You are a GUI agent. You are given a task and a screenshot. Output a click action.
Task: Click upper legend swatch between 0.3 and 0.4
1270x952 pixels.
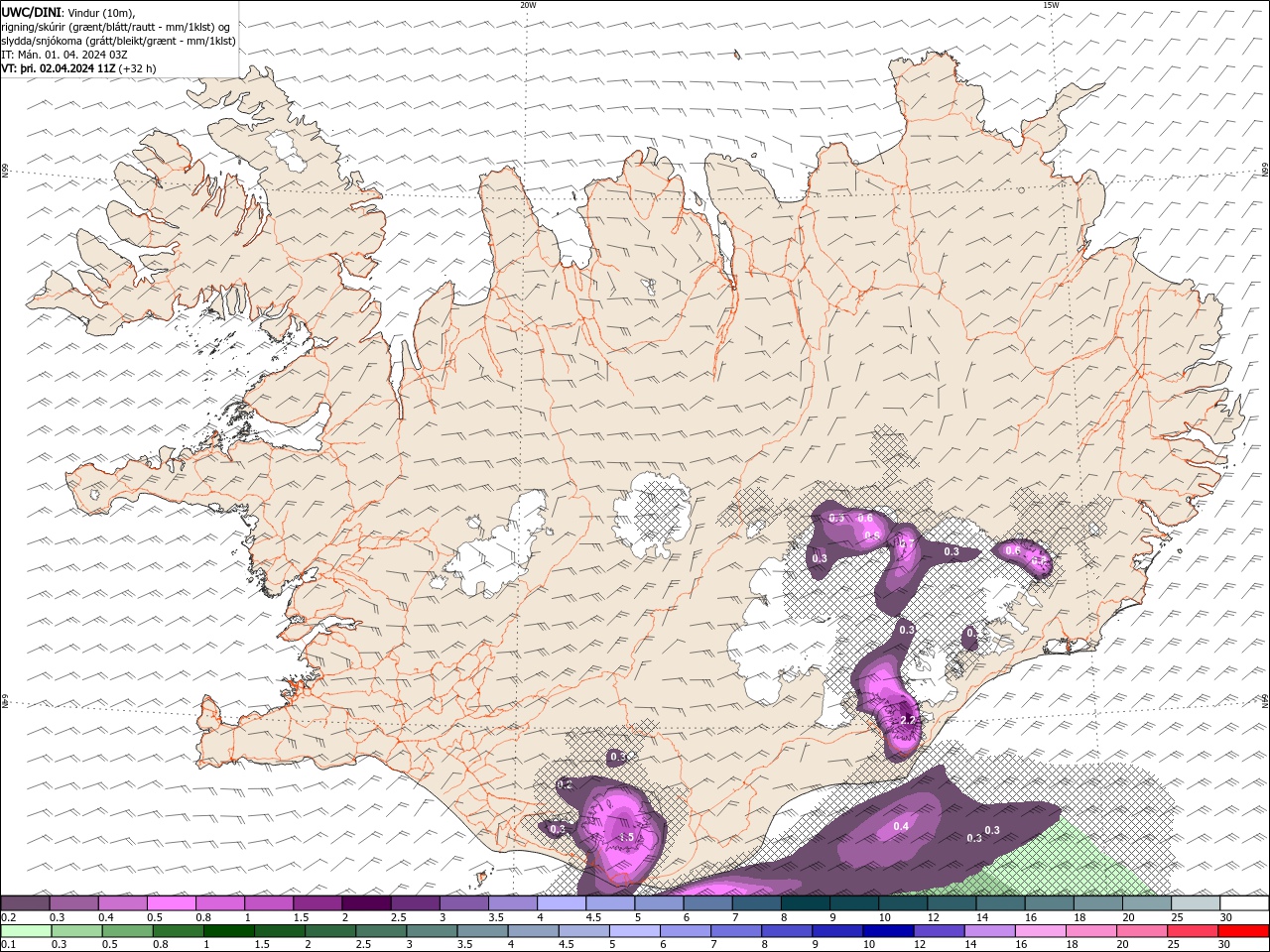(x=74, y=903)
